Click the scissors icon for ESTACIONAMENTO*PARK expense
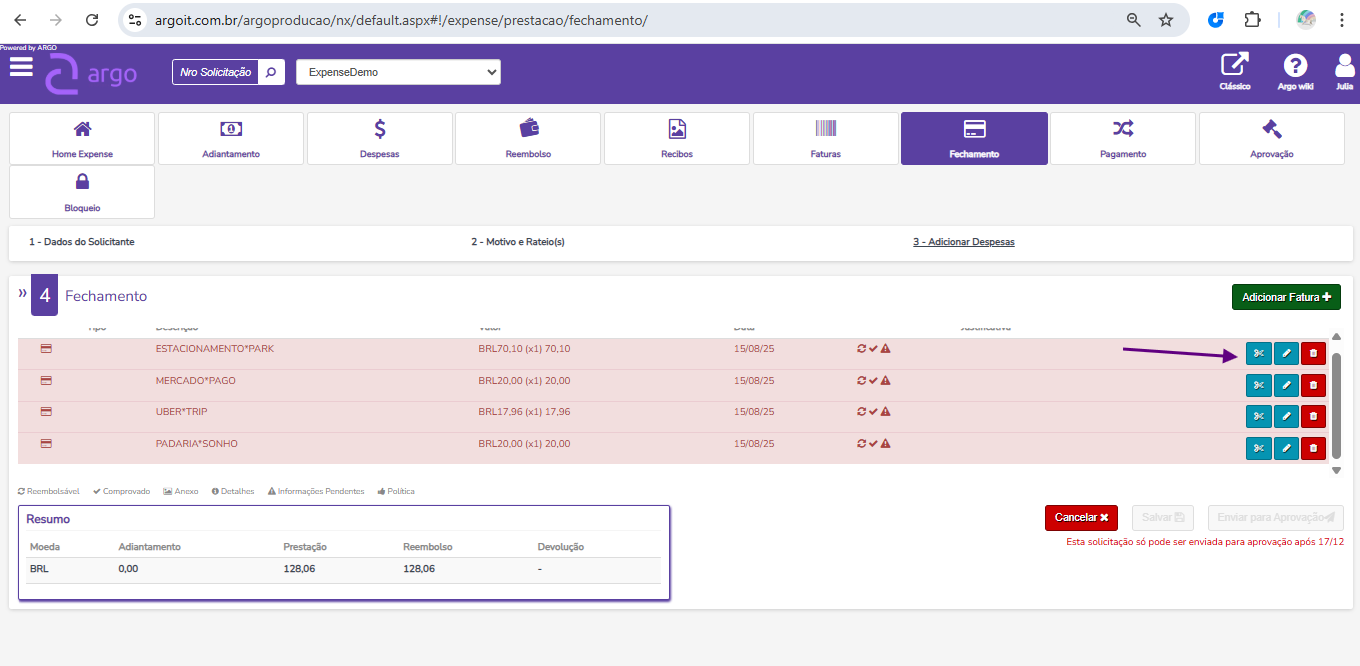 click(x=1258, y=353)
